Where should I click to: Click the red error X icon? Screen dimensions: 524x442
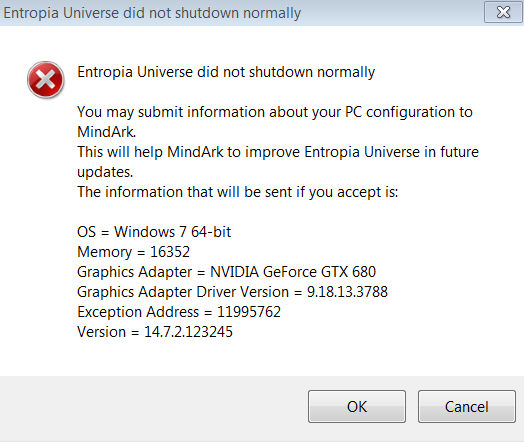pos(45,80)
